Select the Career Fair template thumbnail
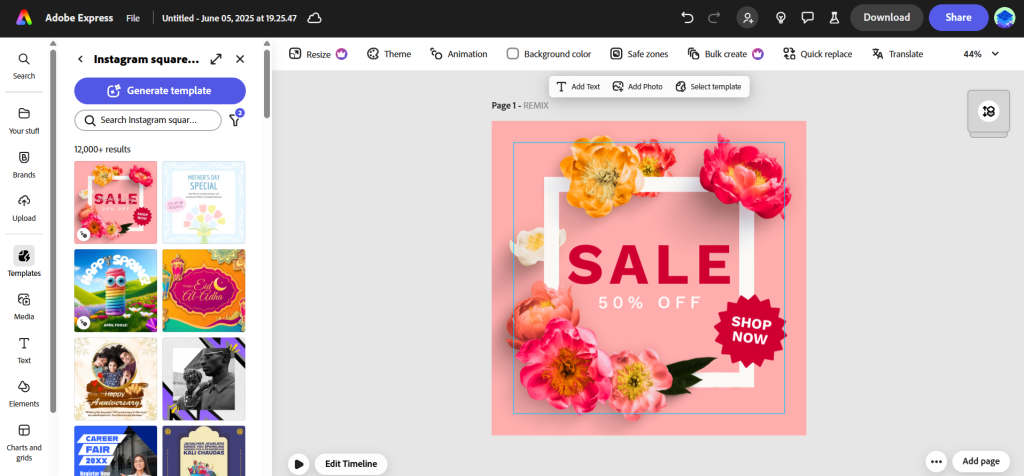 pyautogui.click(x=116, y=451)
